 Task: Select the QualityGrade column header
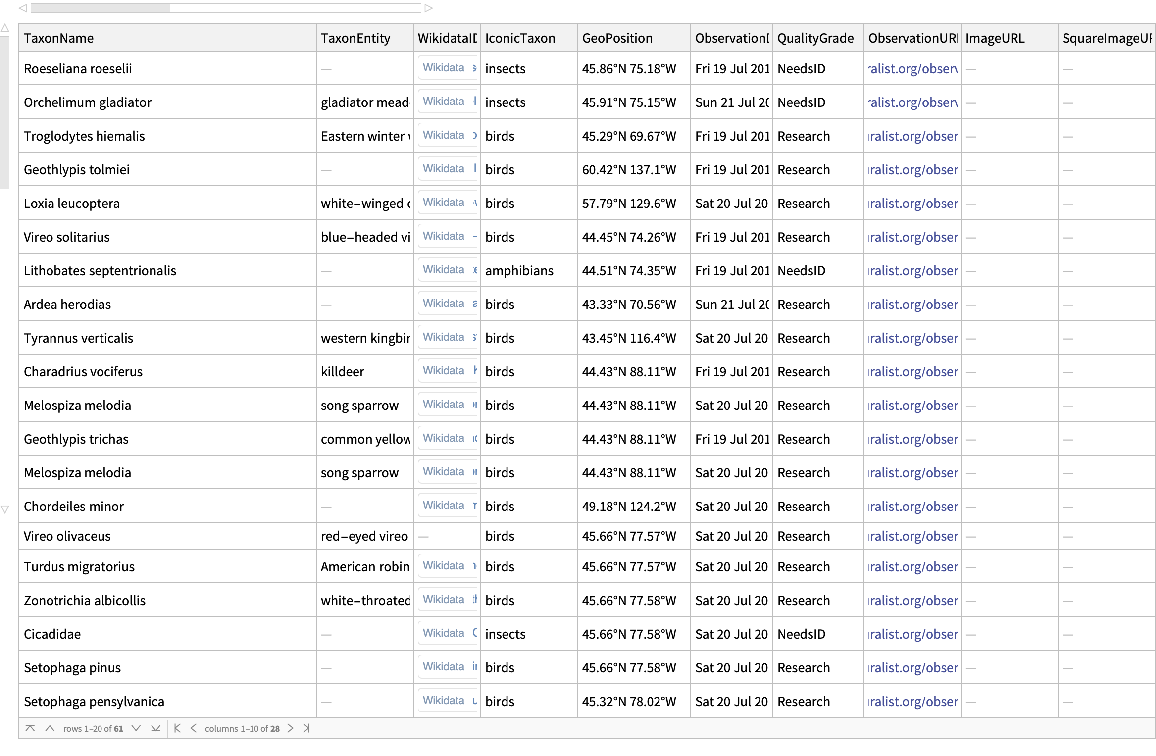point(815,38)
